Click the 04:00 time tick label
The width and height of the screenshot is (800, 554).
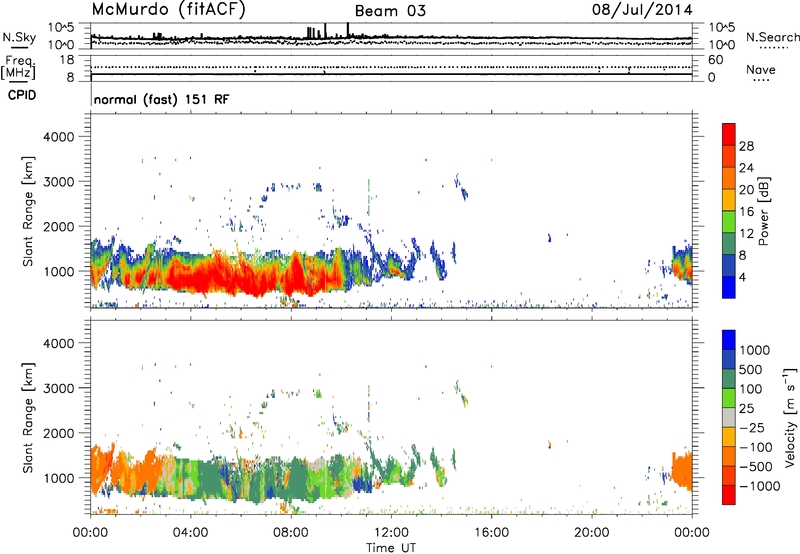pyautogui.click(x=190, y=533)
